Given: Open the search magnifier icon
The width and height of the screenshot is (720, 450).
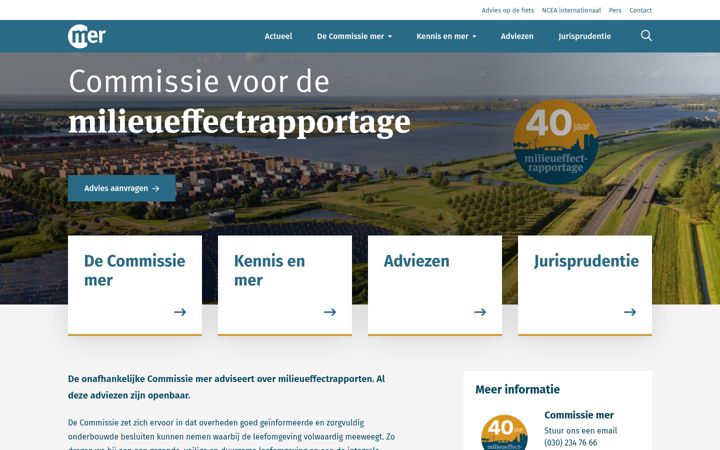Looking at the screenshot, I should point(646,36).
